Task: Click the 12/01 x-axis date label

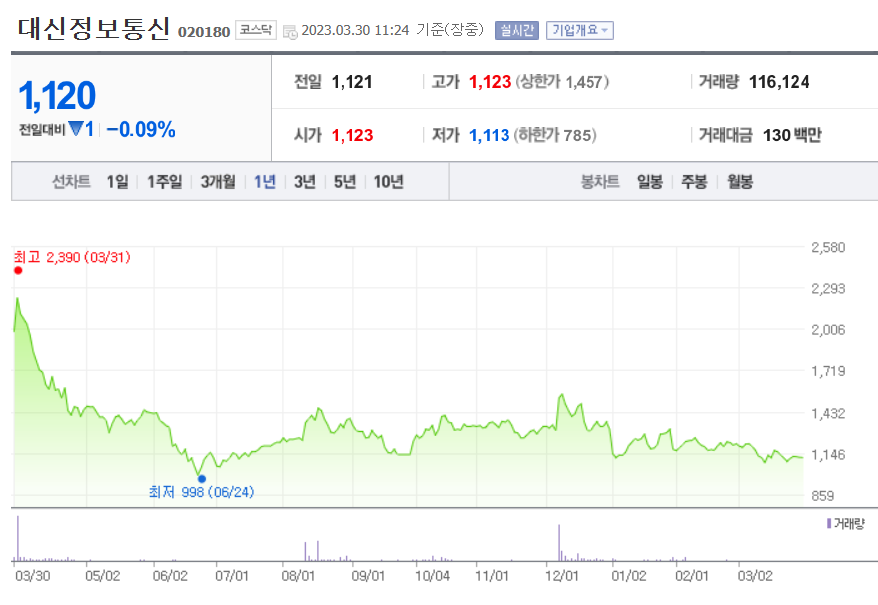Action: [x=562, y=576]
